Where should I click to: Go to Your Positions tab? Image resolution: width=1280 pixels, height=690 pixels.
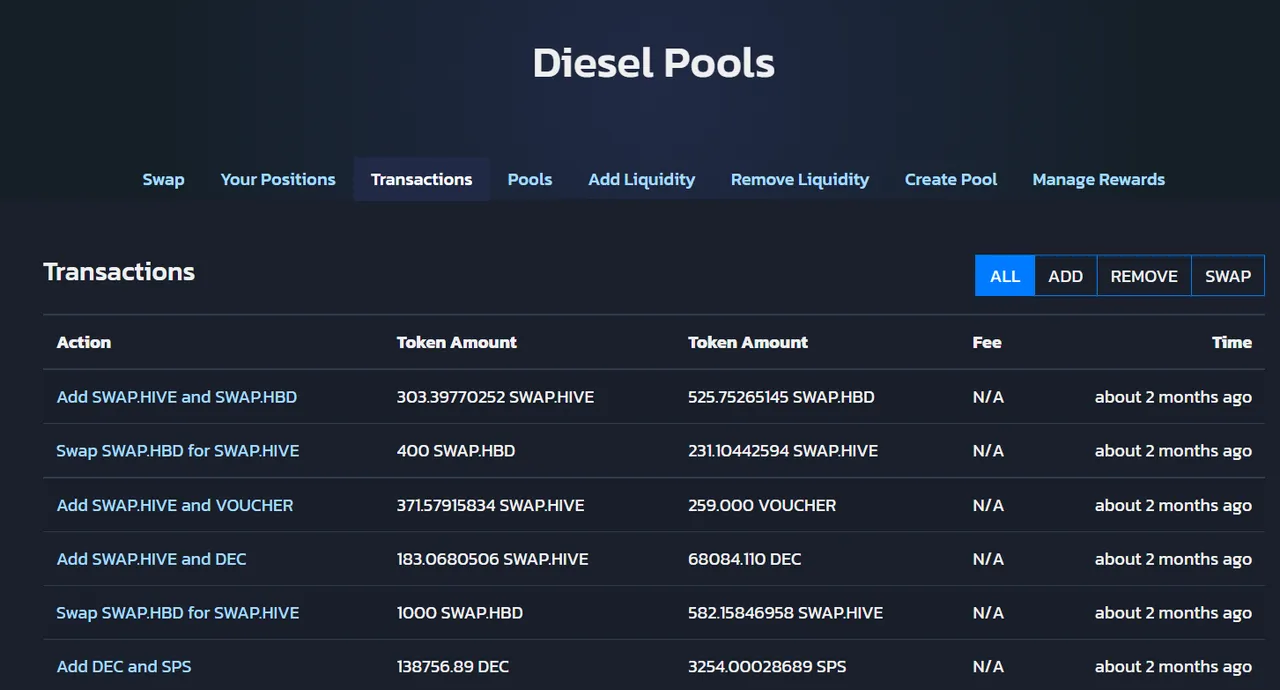point(278,179)
